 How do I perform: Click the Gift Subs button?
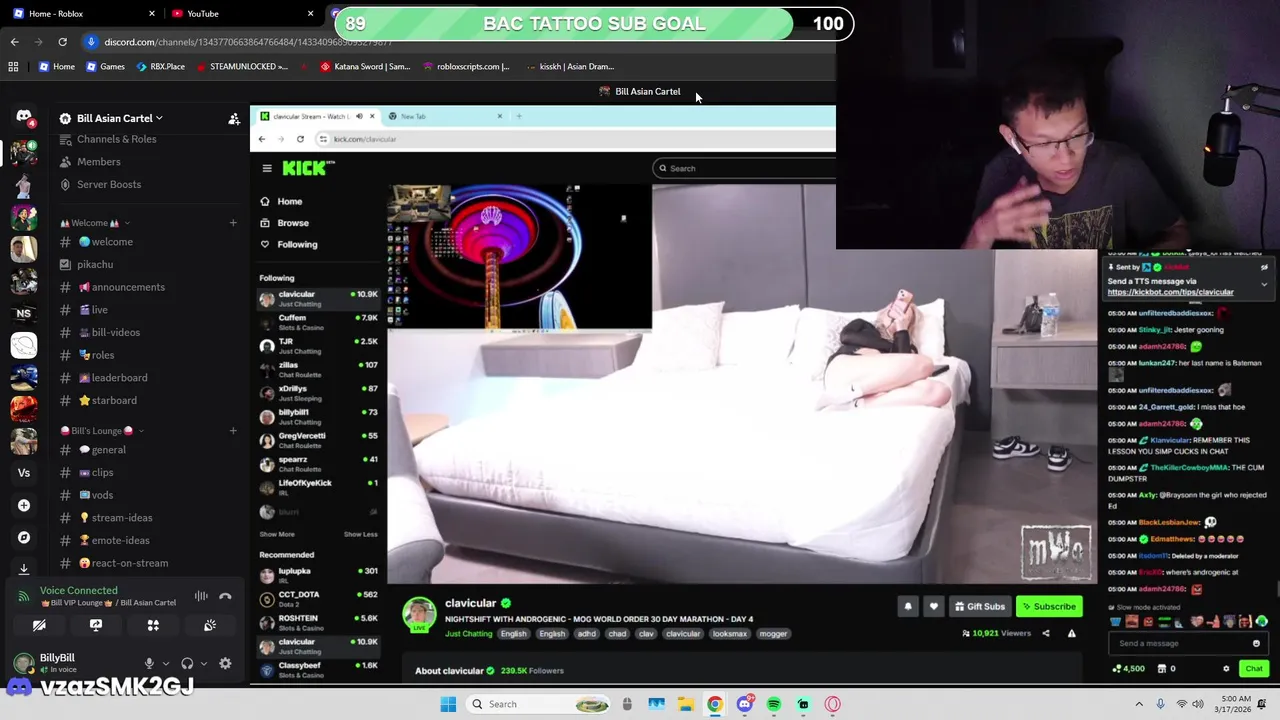point(979,606)
